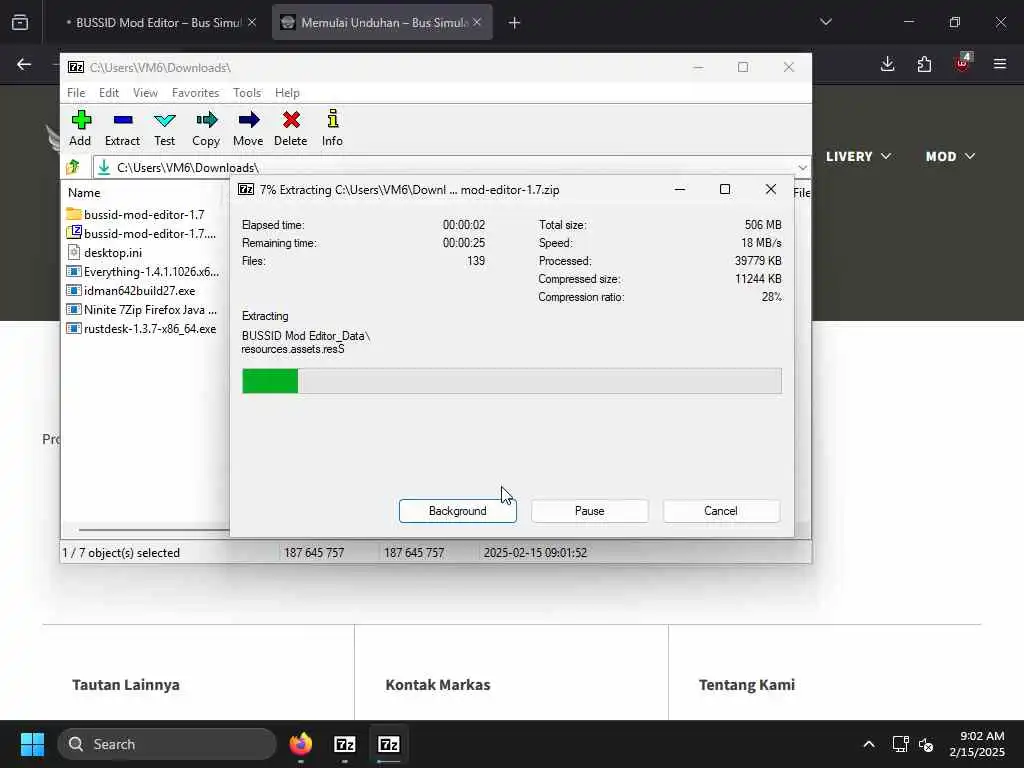Select rustdesk-1.3.7-x86_64.exe file
Image resolution: width=1024 pixels, height=768 pixels.
[x=142, y=328]
